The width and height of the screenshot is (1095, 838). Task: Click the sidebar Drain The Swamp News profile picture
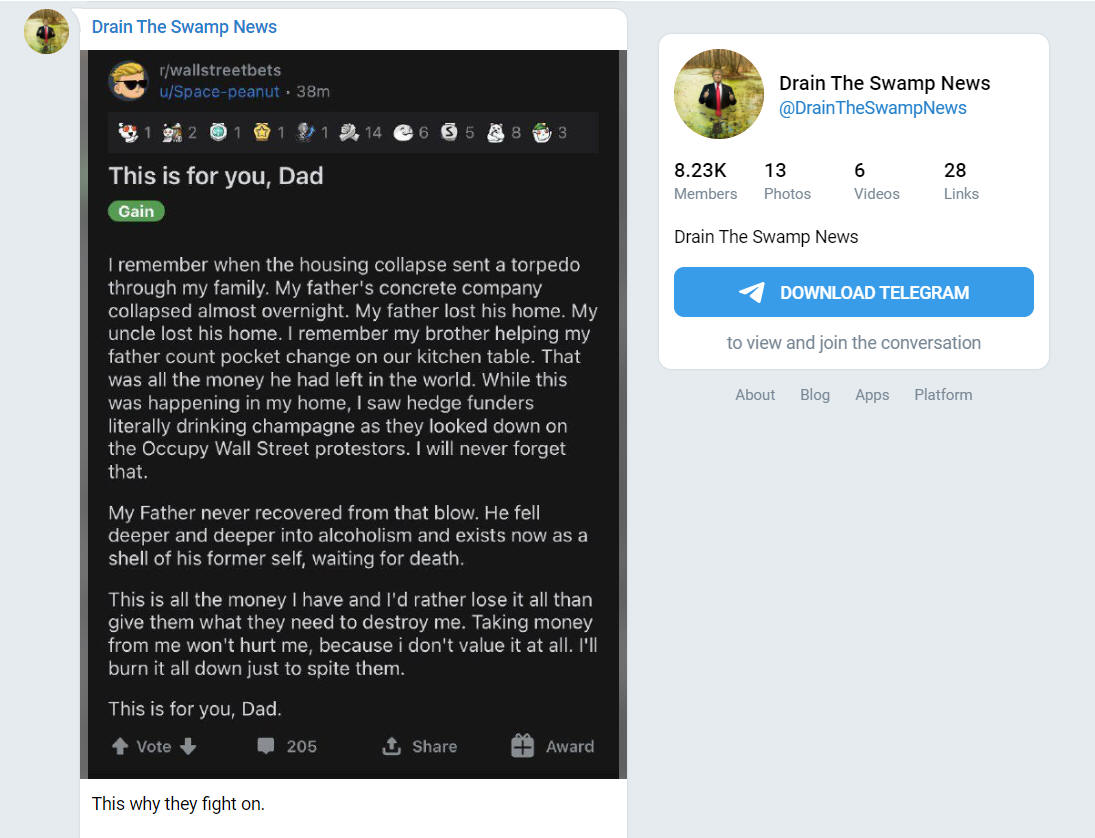pyautogui.click(x=719, y=94)
